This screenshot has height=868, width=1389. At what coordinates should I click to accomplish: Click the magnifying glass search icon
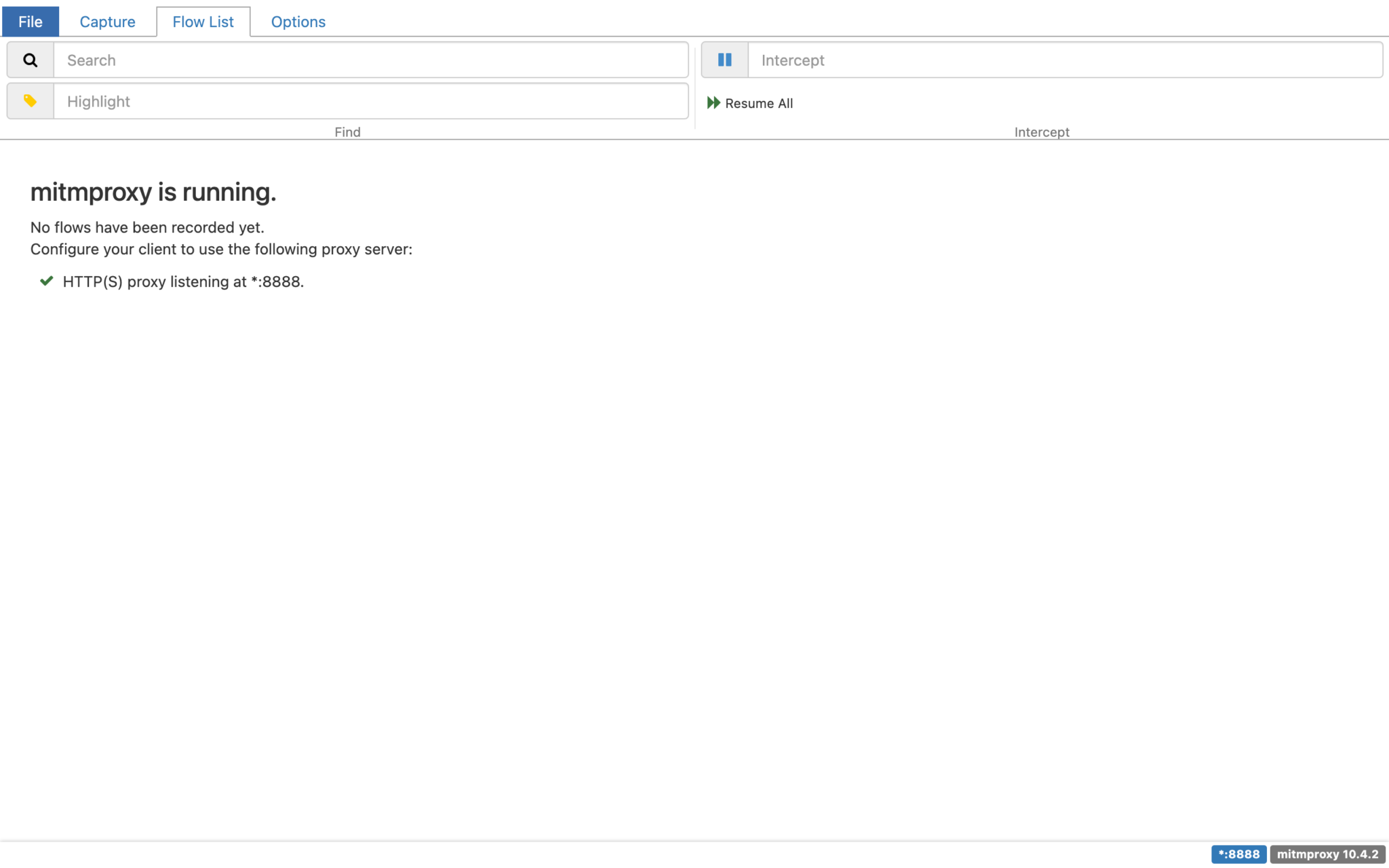[30, 60]
